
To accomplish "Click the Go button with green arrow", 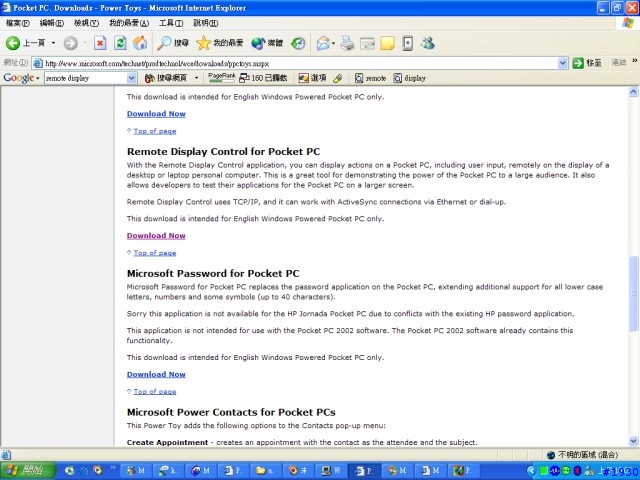I will 587,63.
